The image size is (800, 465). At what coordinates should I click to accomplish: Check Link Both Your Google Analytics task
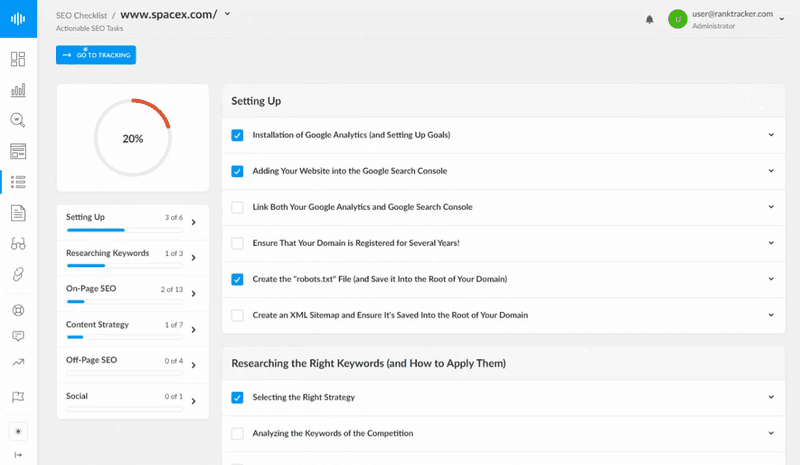click(x=237, y=207)
